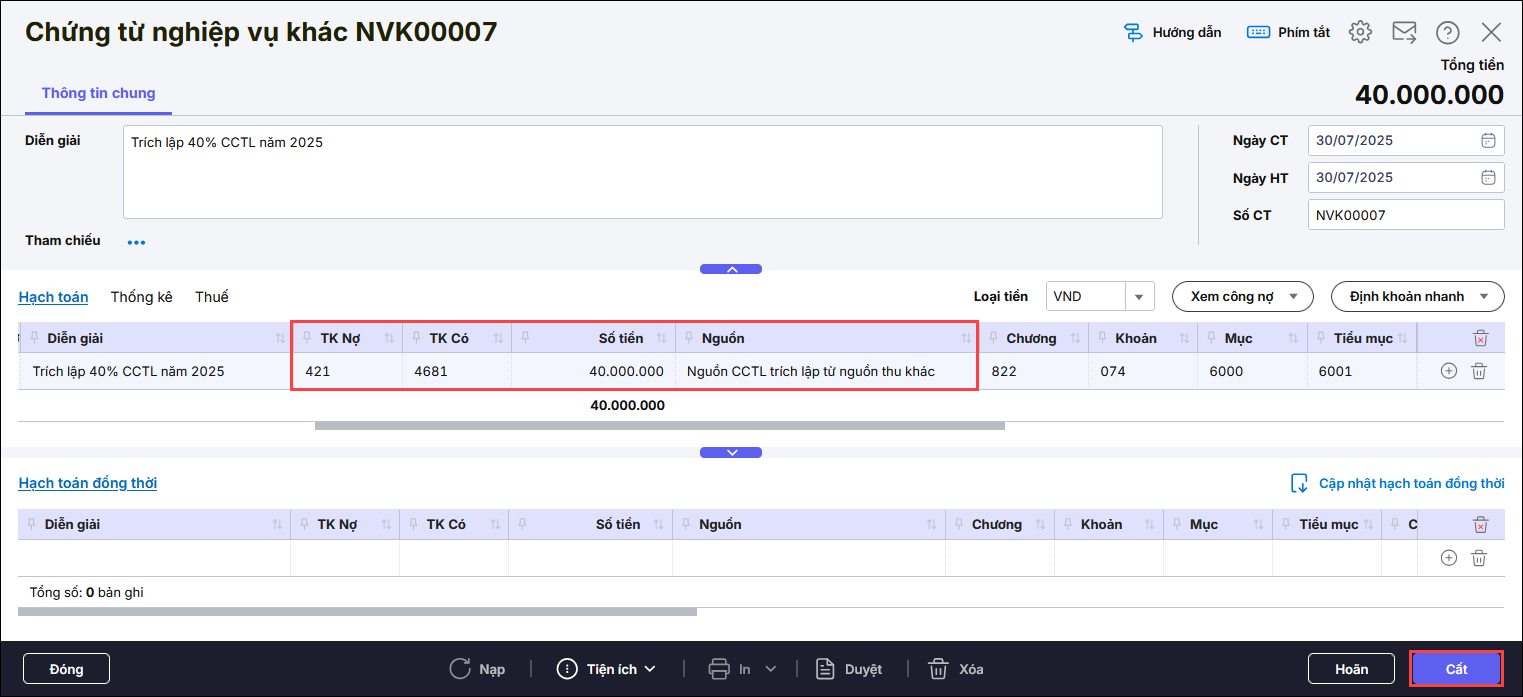
Task: Open the settings gear icon
Action: pyautogui.click(x=1360, y=32)
